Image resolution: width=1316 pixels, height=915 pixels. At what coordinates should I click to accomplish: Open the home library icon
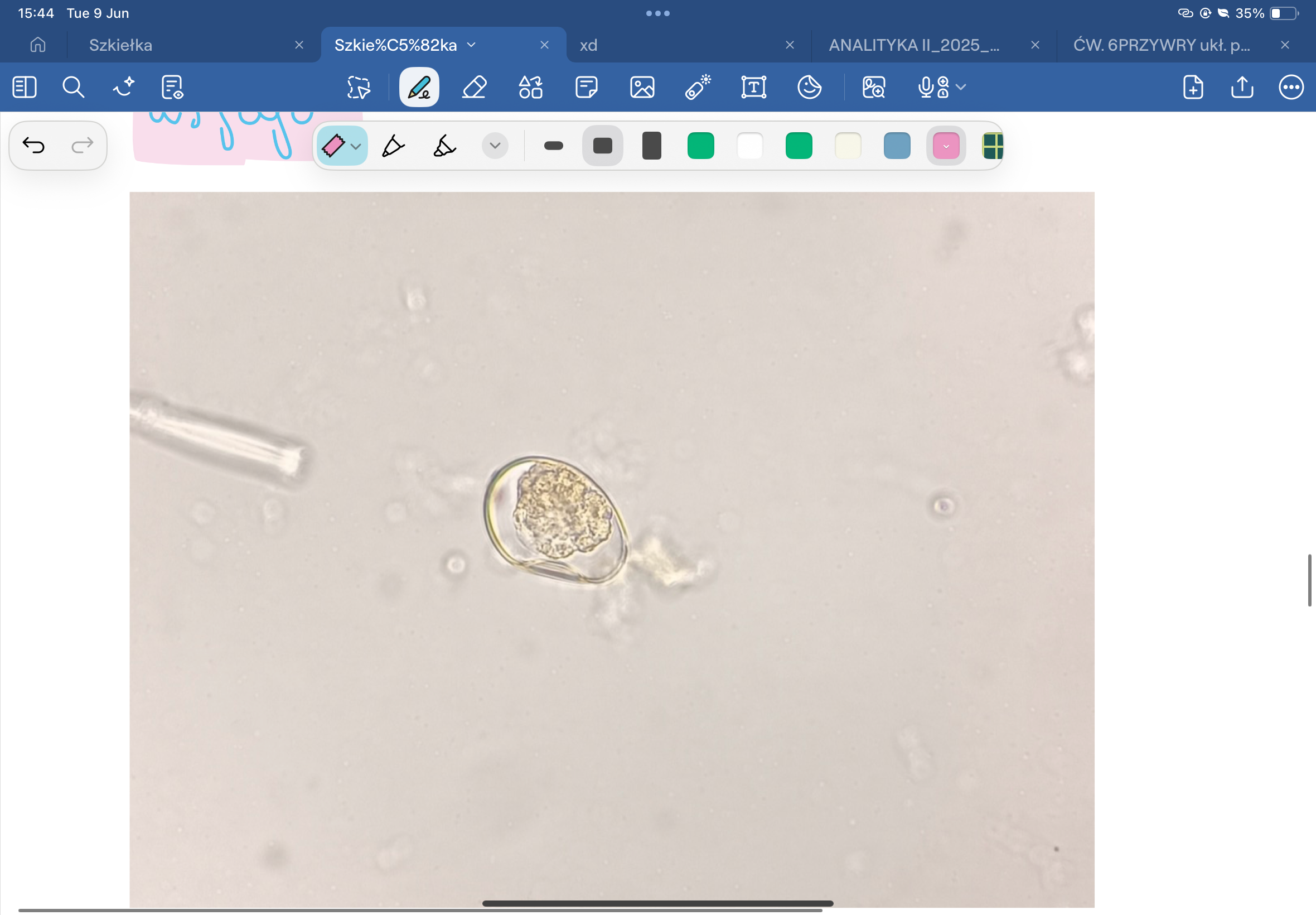tap(38, 45)
